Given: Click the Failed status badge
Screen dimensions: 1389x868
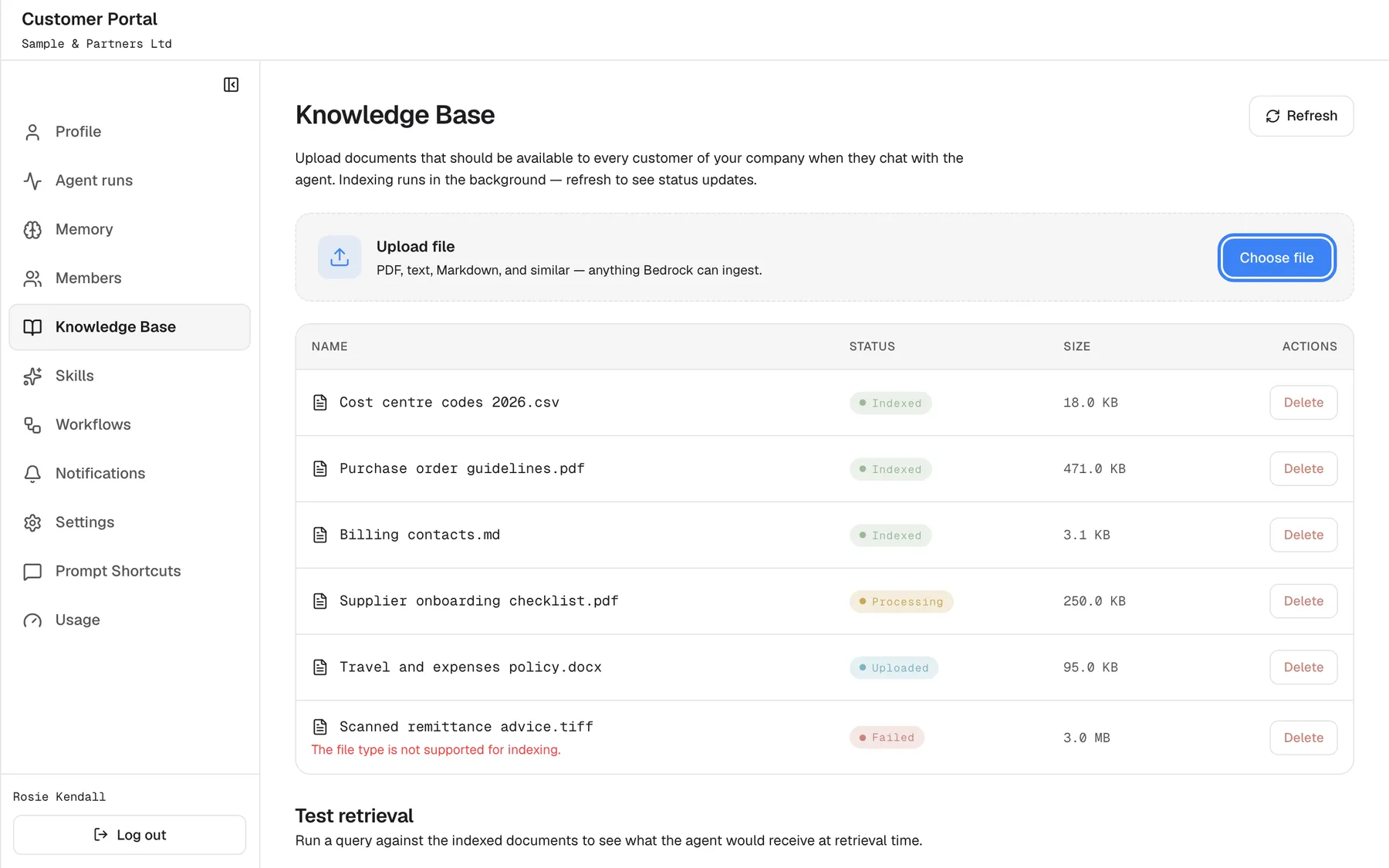Looking at the screenshot, I should coord(887,738).
